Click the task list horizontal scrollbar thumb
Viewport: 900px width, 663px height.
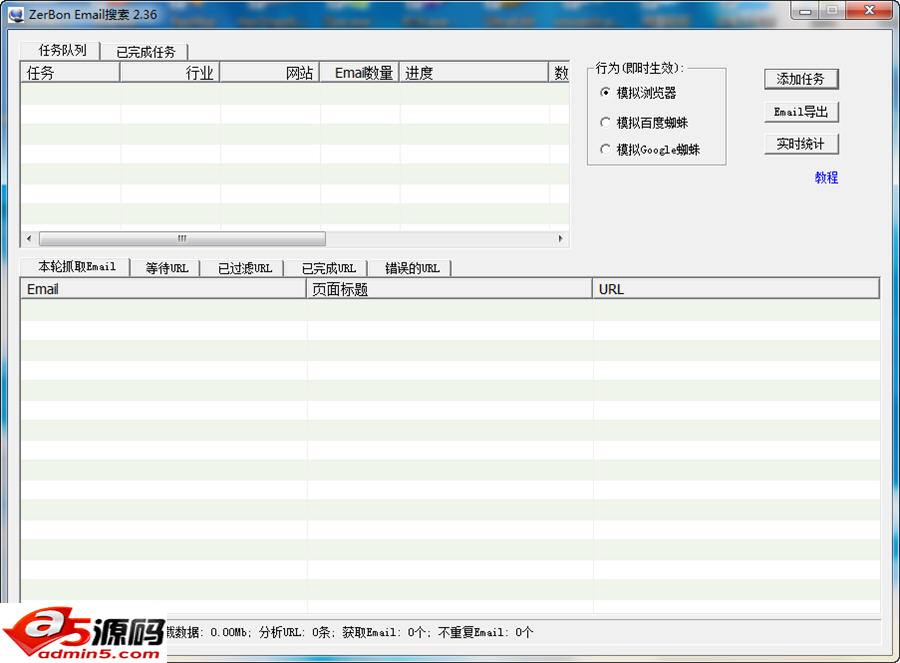tap(182, 238)
